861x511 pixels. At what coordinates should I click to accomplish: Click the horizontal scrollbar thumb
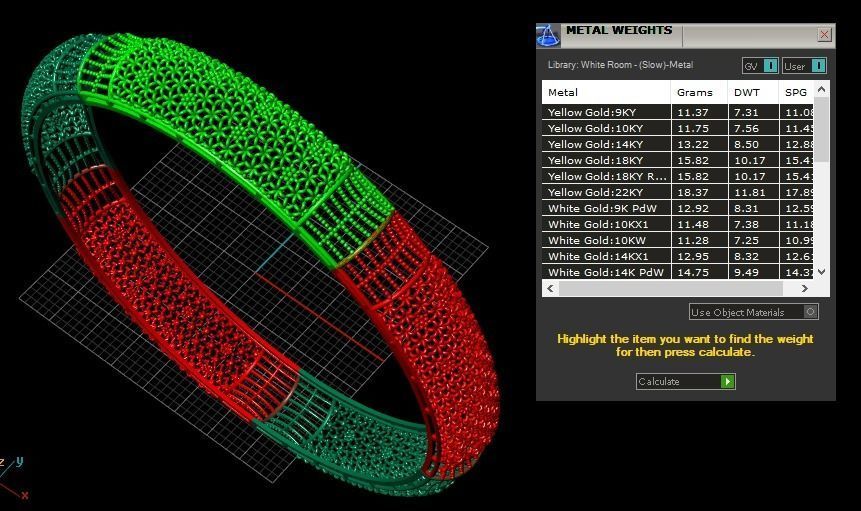pos(670,288)
